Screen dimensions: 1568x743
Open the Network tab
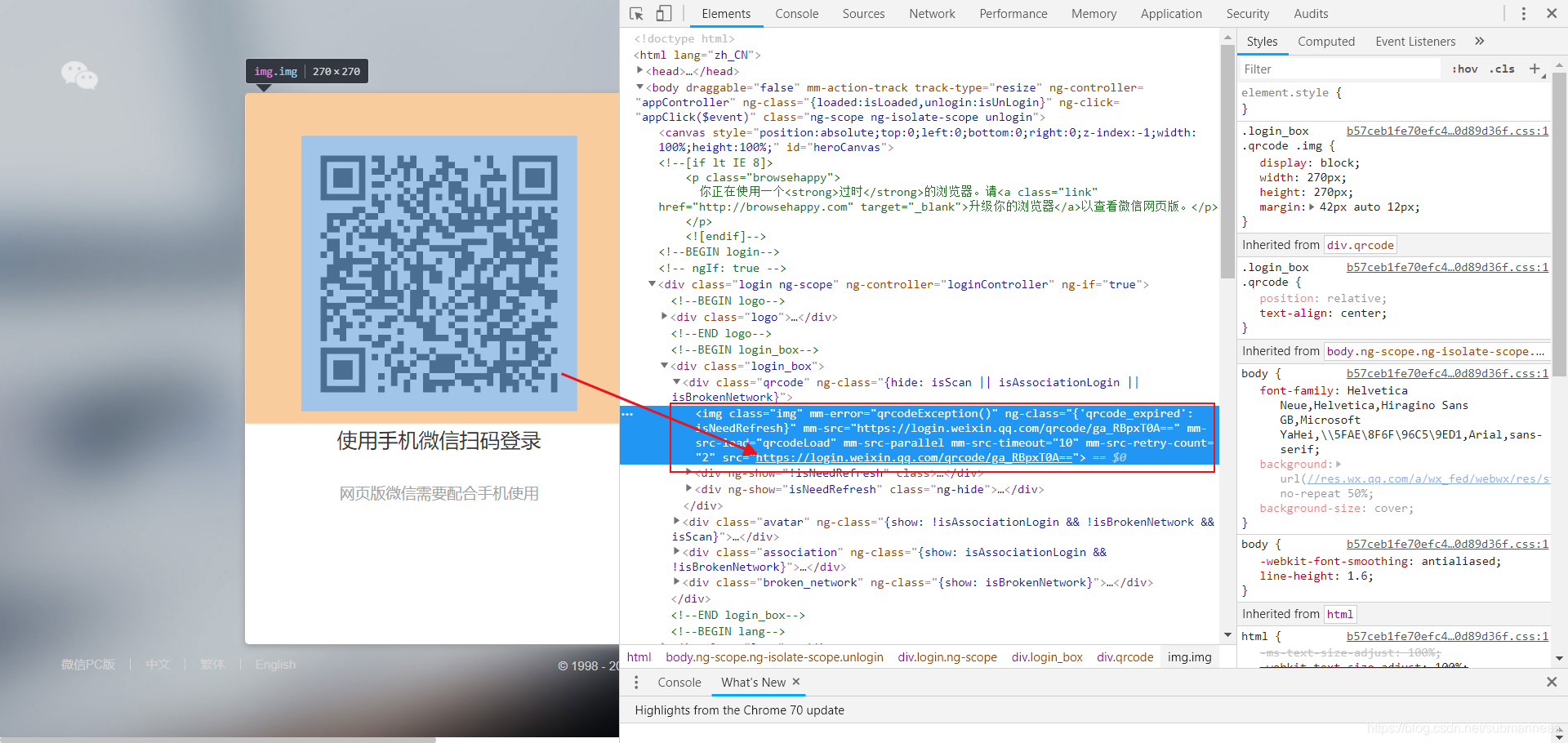(x=932, y=14)
